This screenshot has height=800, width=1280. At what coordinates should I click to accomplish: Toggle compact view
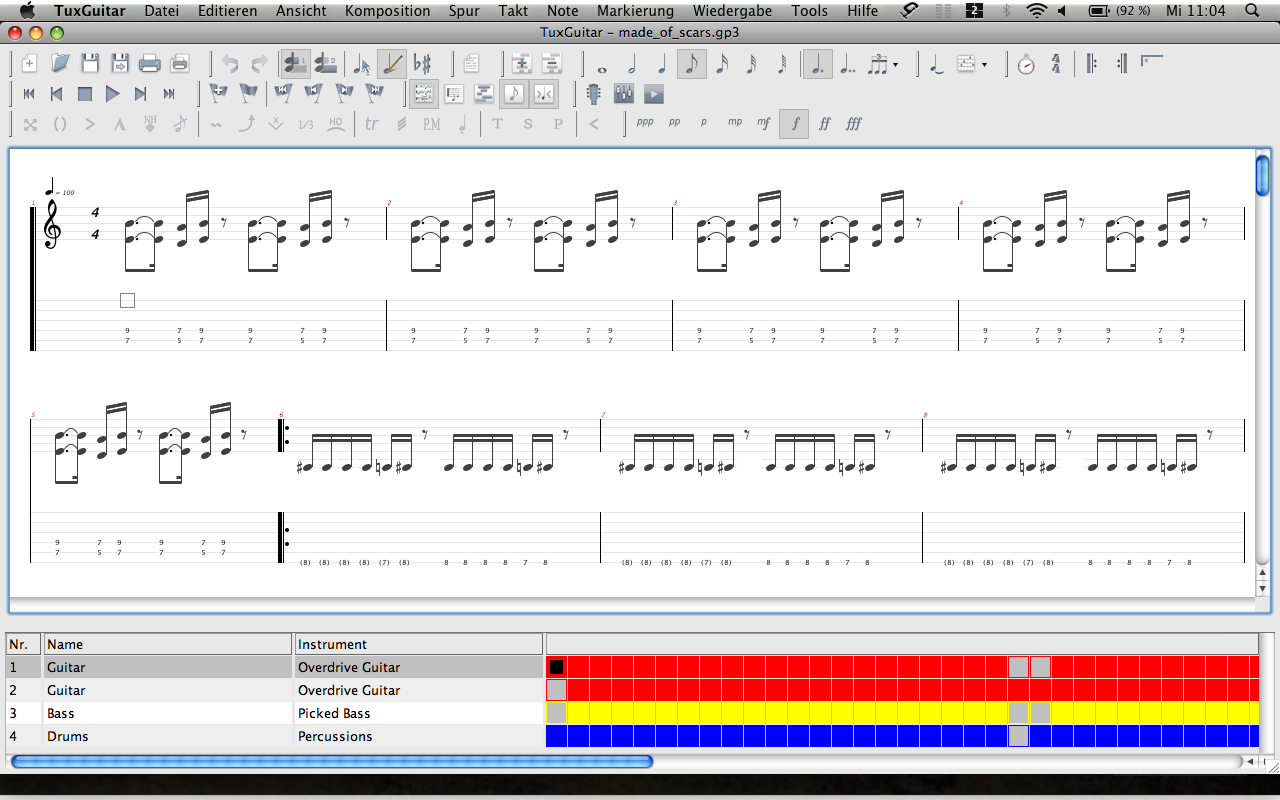(544, 94)
